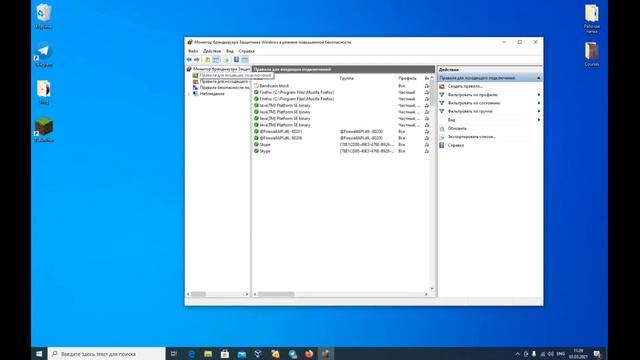Open the Файл menu
The width and height of the screenshot is (640, 360).
(193, 51)
